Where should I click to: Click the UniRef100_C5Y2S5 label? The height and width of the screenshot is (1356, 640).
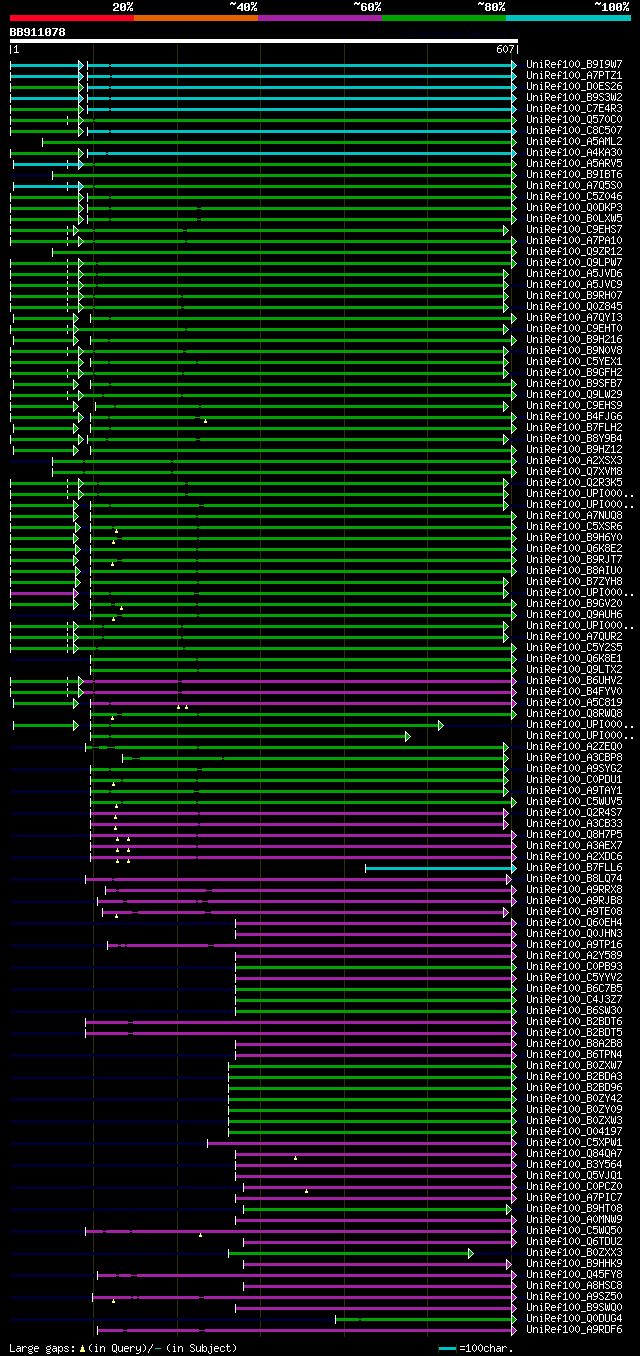[x=574, y=647]
